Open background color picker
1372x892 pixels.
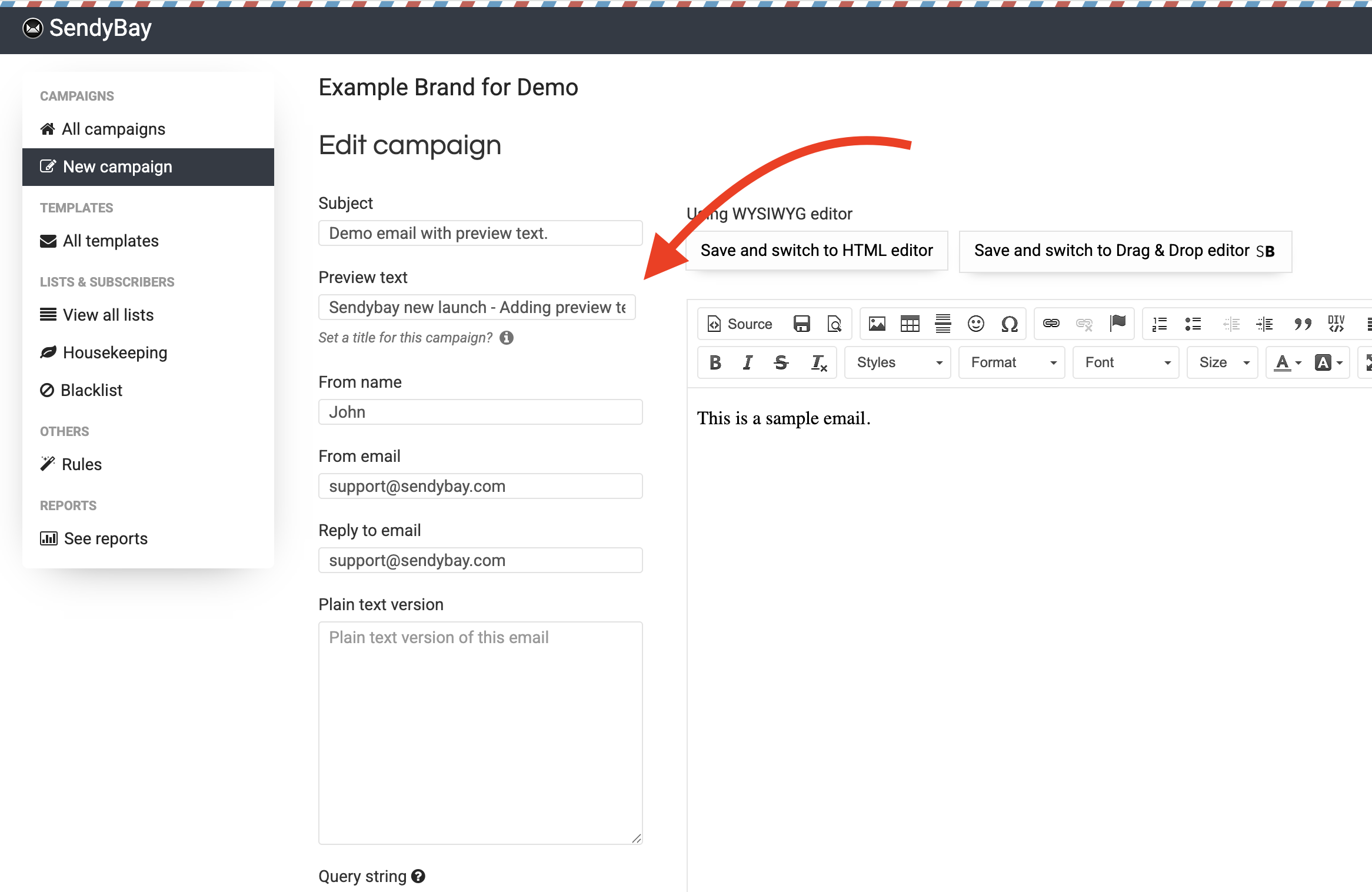(x=1328, y=362)
